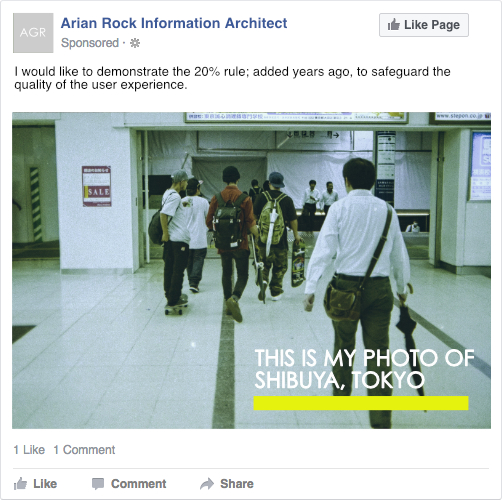Open the 1 Comment count link

tap(84, 450)
